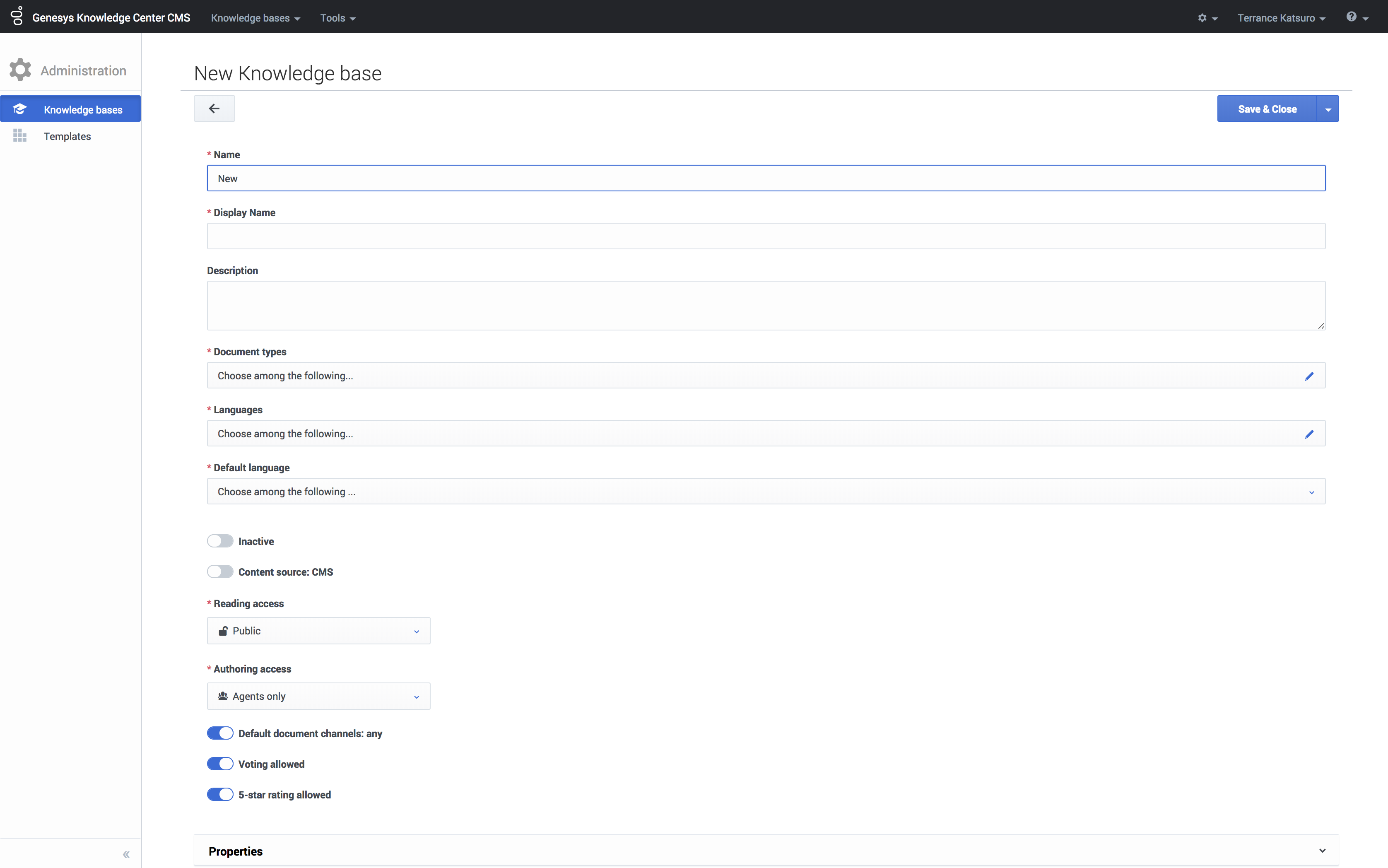Screen dimensions: 1388x868
Task: Click the Document types edit pencil
Action: click(1309, 376)
